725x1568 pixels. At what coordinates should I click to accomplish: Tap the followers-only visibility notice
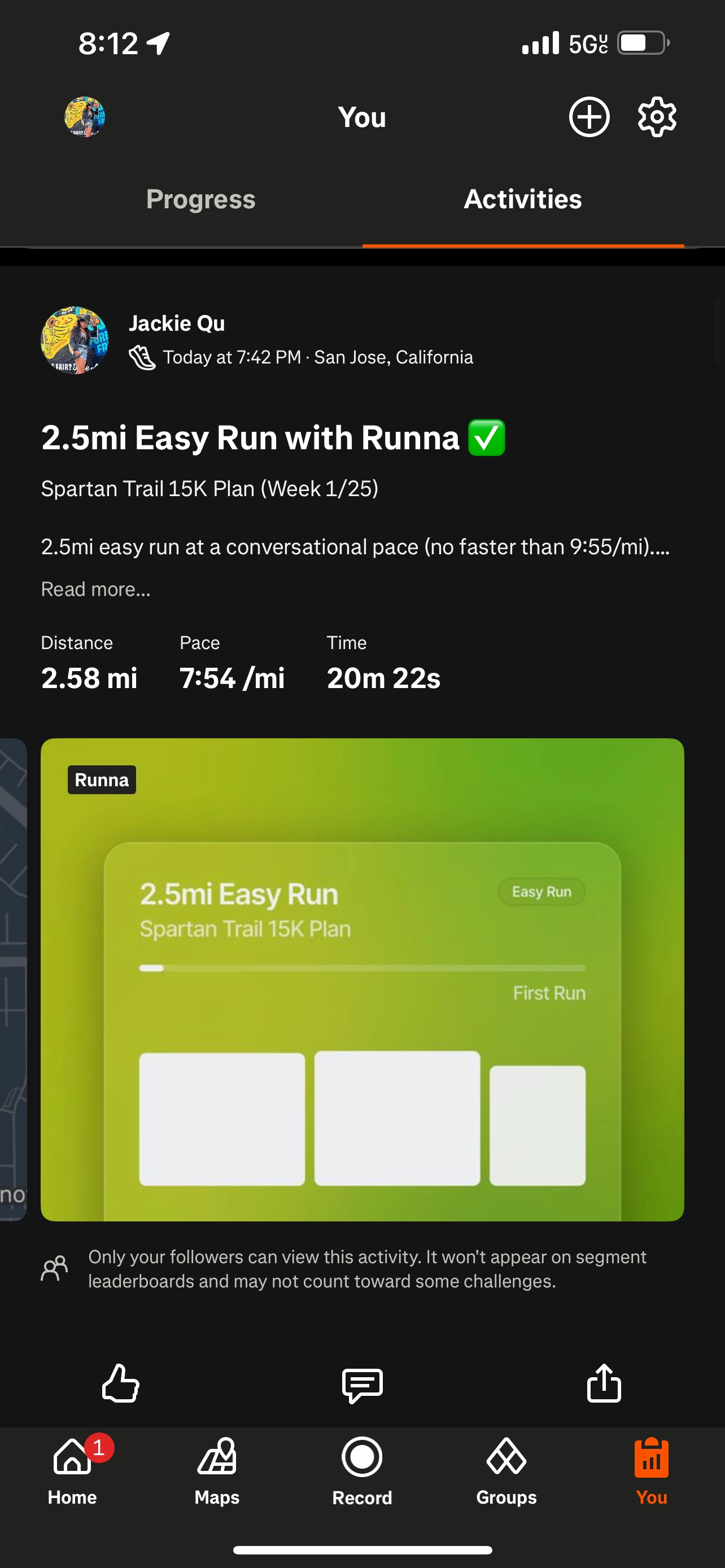pyautogui.click(x=344, y=1268)
